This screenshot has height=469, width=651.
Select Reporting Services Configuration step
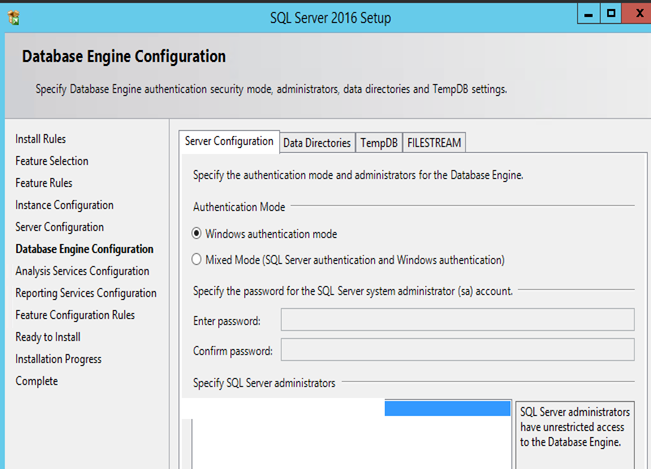(86, 293)
